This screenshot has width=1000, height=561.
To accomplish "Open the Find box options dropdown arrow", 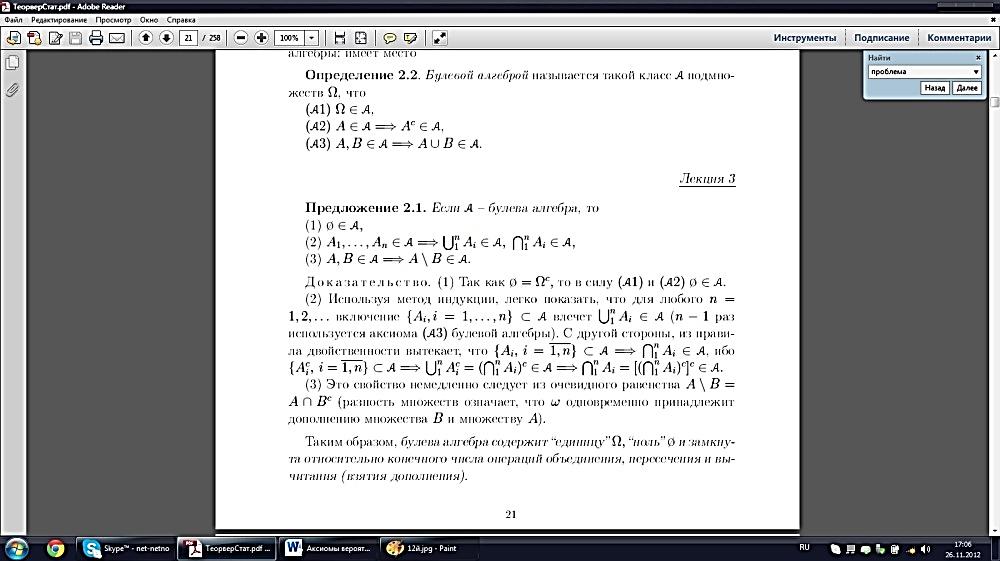I will click(x=976, y=72).
